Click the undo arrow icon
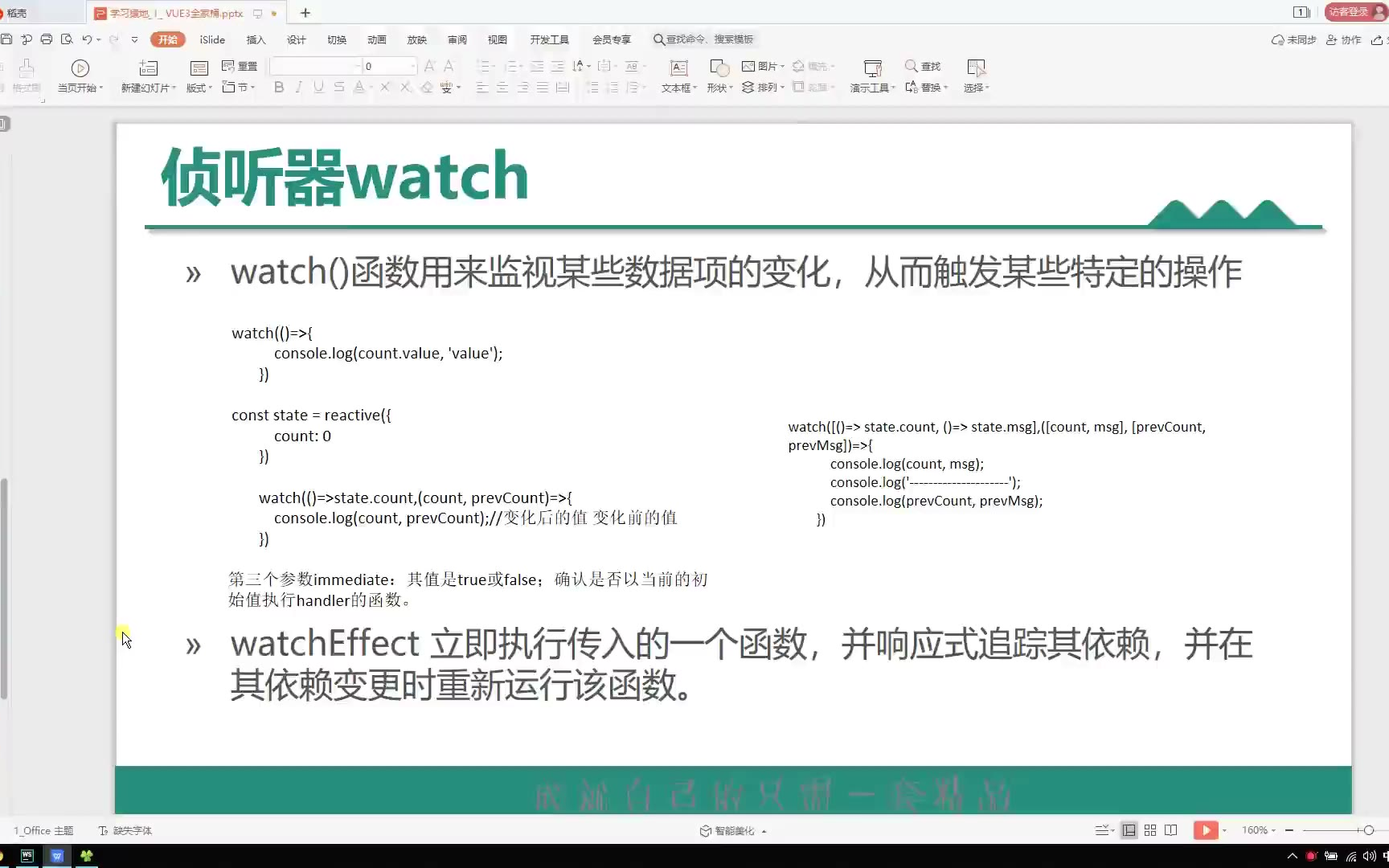The width and height of the screenshot is (1389, 868). [87, 39]
